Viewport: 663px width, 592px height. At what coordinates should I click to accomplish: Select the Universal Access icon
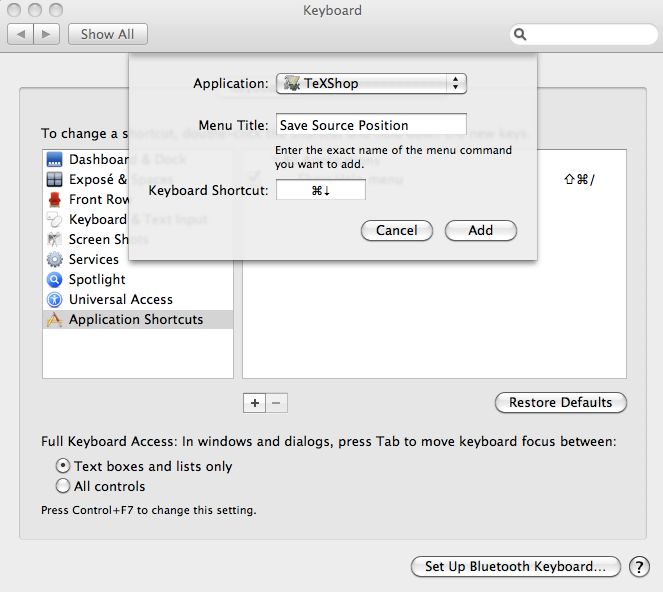click(x=54, y=299)
